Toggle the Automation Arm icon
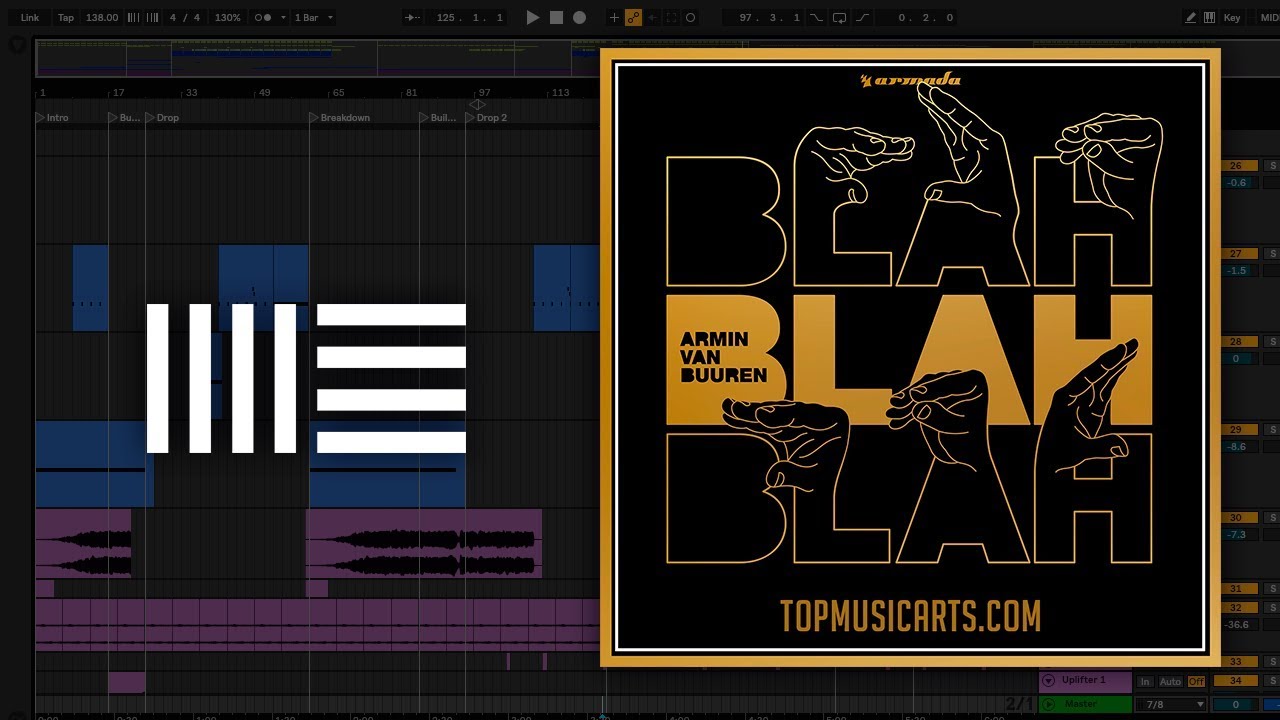This screenshot has height=720, width=1280. [x=633, y=18]
